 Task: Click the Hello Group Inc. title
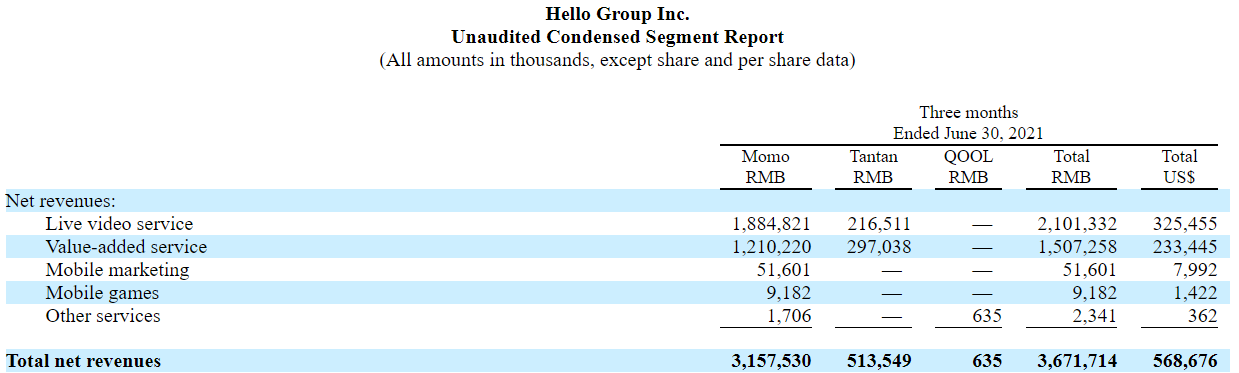(x=618, y=14)
